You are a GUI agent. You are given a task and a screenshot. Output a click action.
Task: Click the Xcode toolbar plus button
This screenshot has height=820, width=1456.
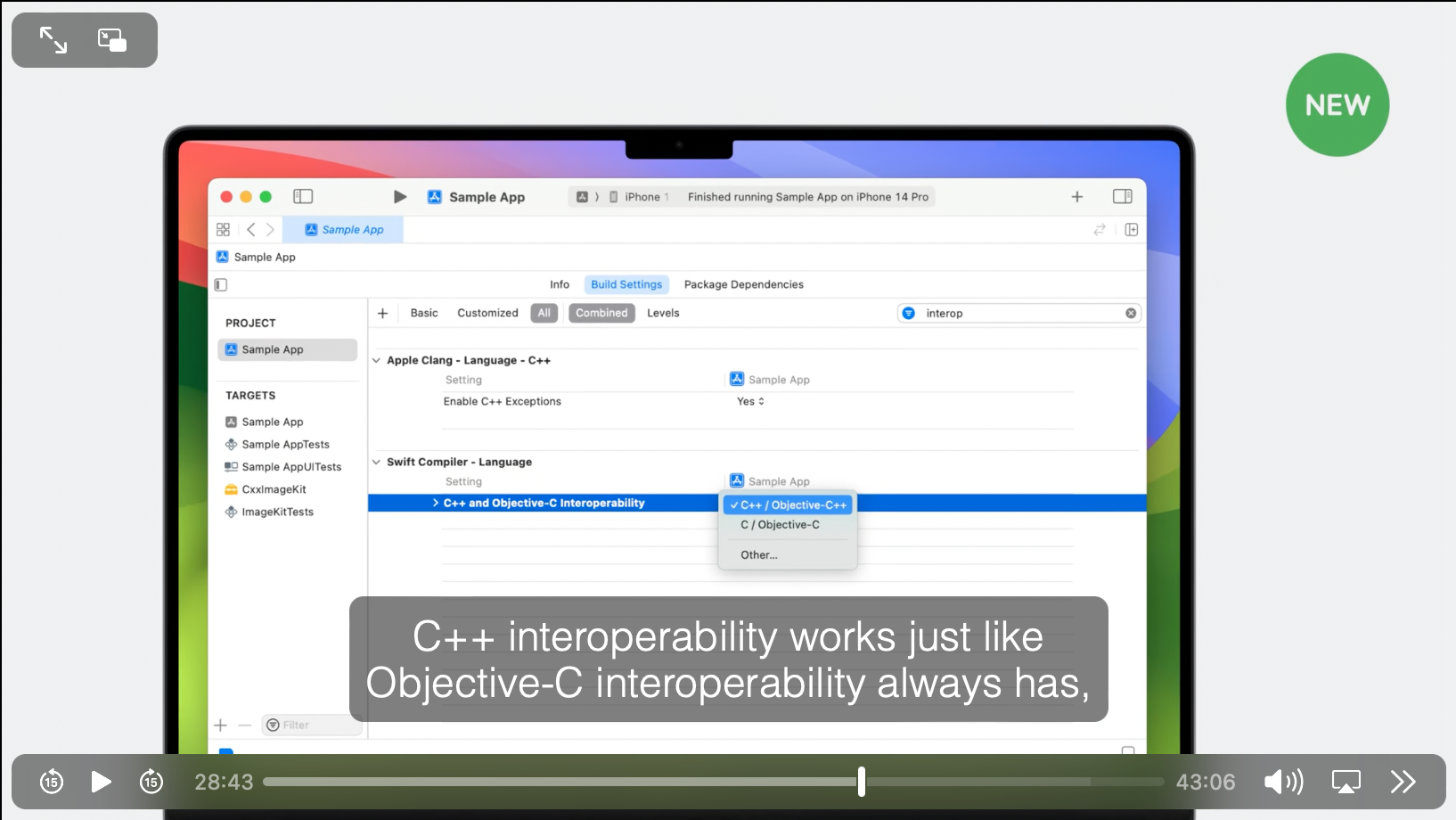pos(1077,196)
